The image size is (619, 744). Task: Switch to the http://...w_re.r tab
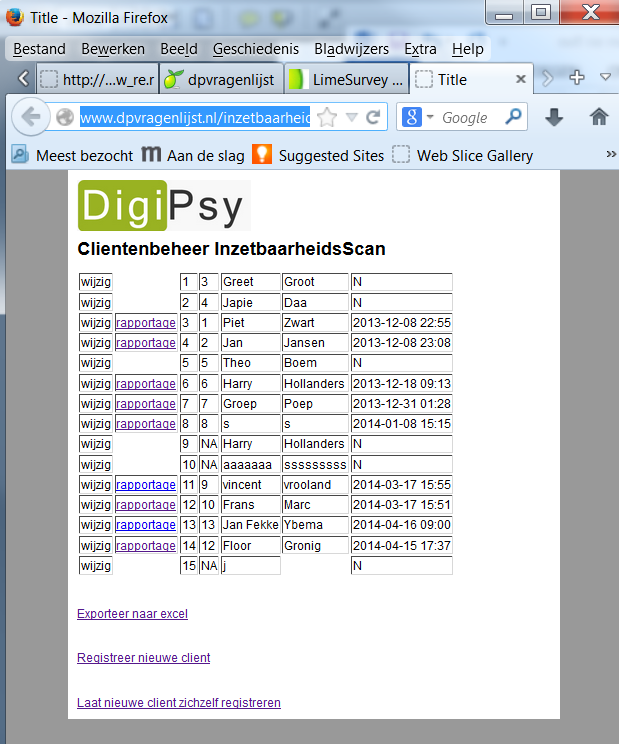[x=97, y=79]
